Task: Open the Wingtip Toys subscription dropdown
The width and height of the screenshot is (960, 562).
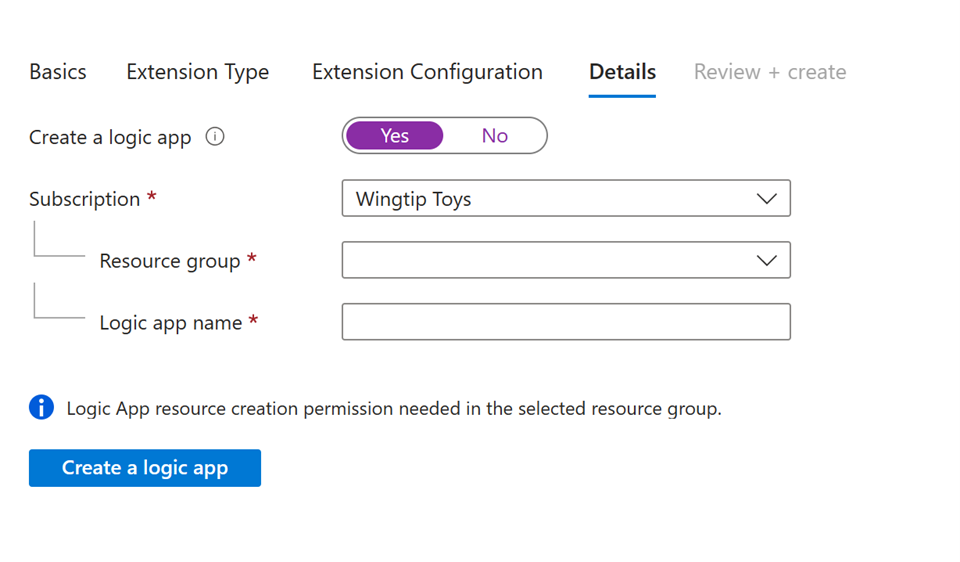Action: pyautogui.click(x=565, y=199)
